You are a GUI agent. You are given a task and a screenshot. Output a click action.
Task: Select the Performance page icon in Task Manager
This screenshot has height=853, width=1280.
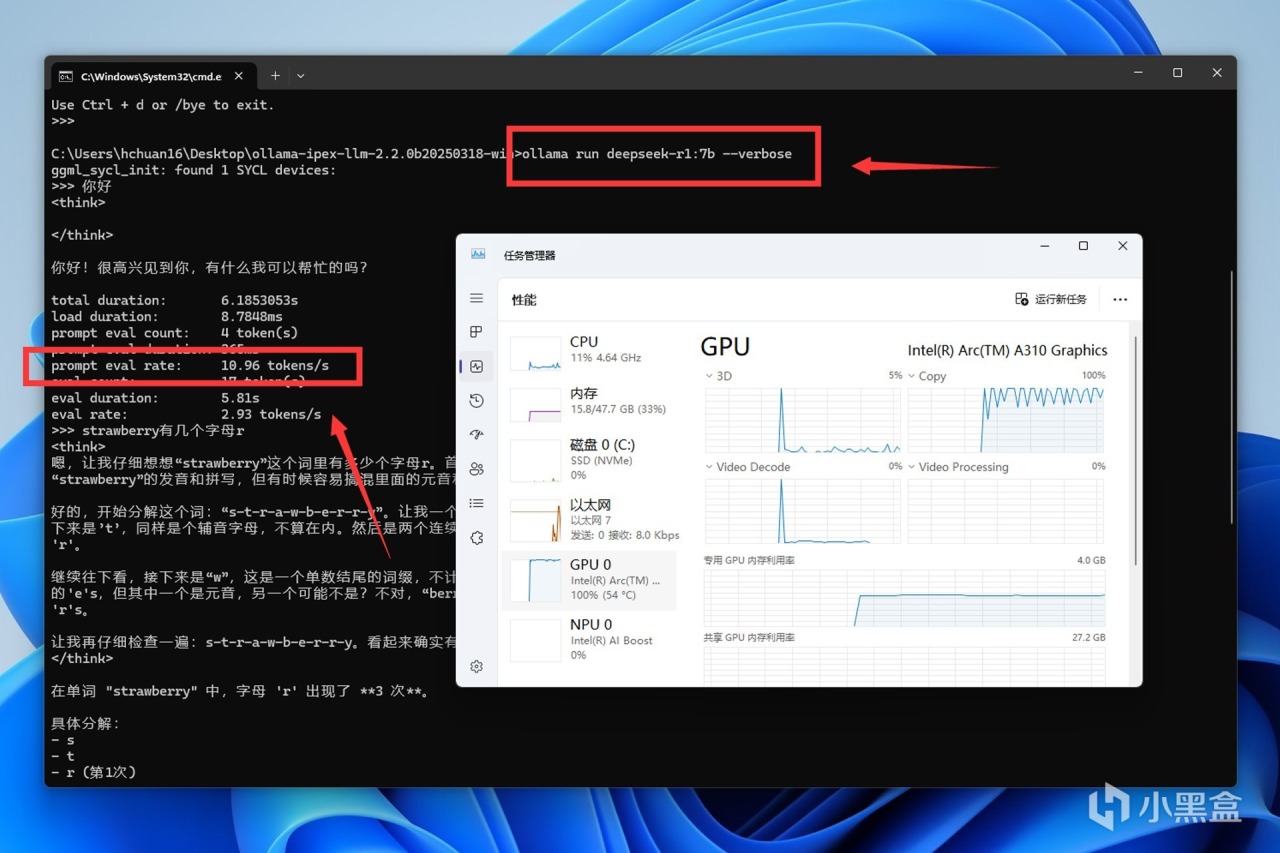pyautogui.click(x=477, y=366)
